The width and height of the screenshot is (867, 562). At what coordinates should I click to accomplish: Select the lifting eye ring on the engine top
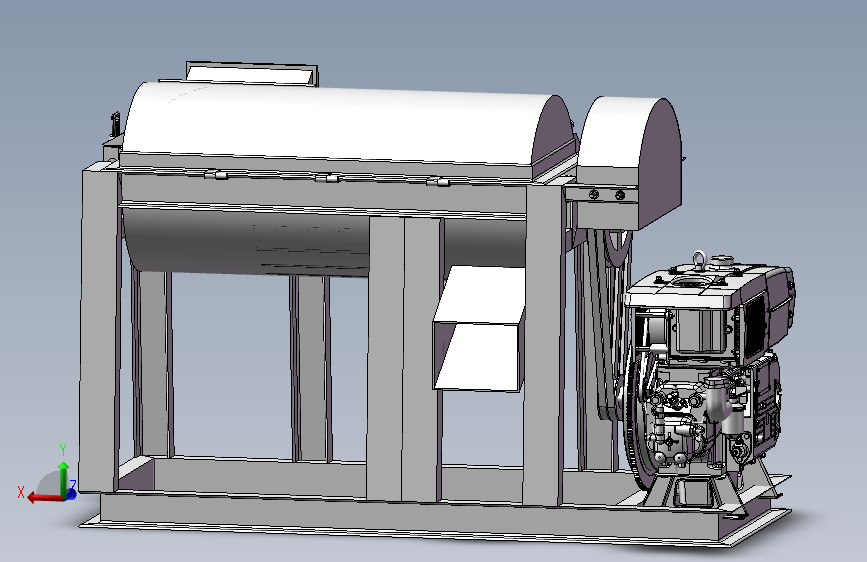[x=699, y=260]
